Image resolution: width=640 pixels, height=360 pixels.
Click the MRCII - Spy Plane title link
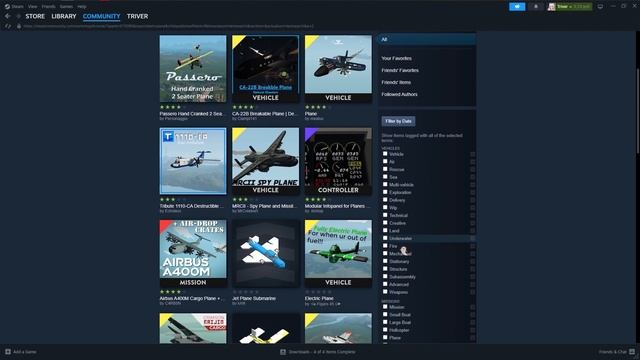pos(264,206)
